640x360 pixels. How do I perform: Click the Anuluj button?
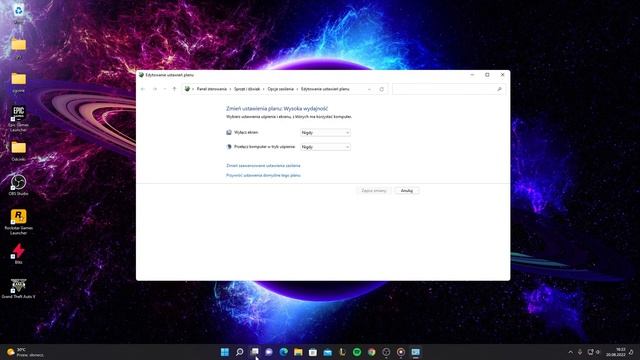[407, 191]
